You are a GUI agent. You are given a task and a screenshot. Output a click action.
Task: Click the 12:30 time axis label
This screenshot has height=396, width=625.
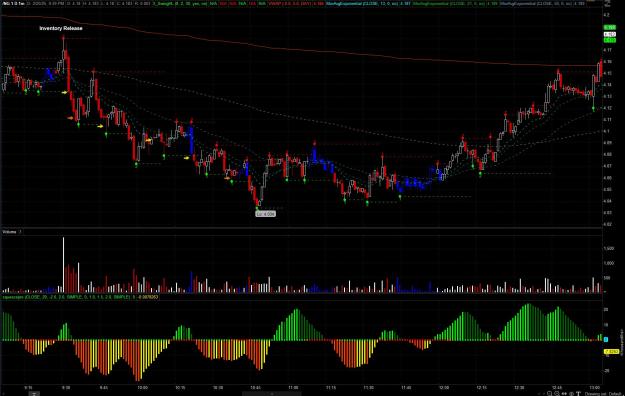[519, 388]
